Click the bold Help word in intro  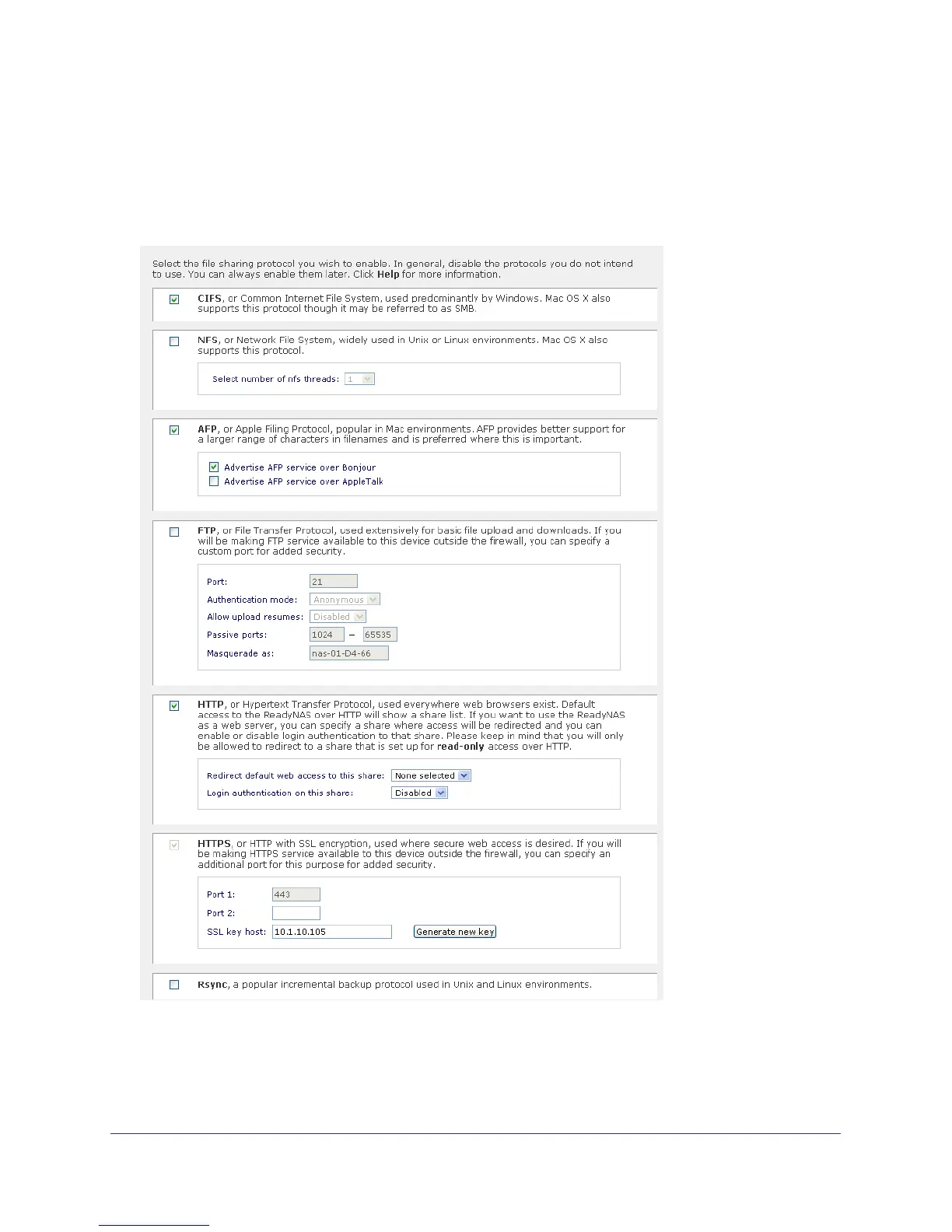point(388,275)
